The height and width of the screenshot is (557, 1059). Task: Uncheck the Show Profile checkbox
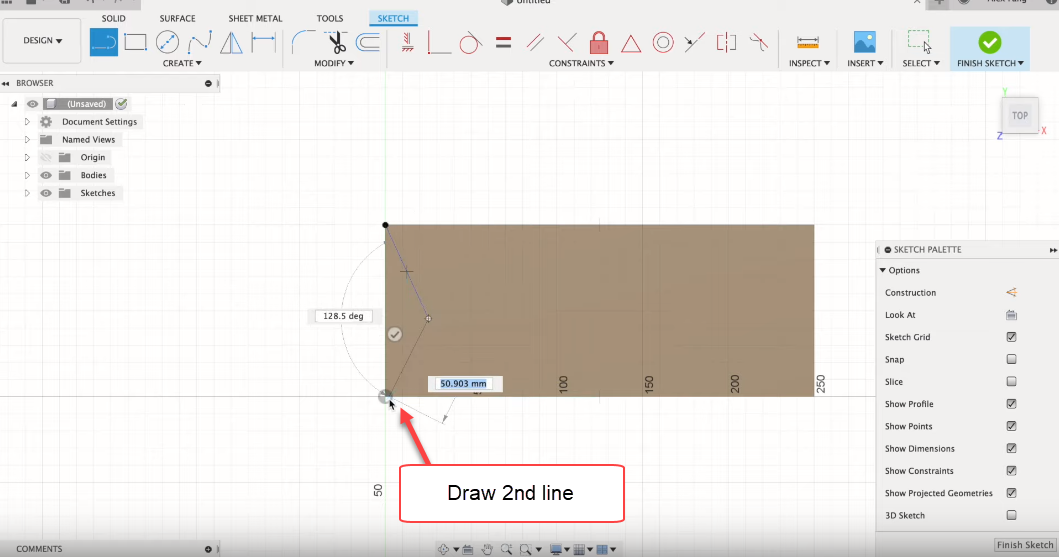[x=1011, y=404]
